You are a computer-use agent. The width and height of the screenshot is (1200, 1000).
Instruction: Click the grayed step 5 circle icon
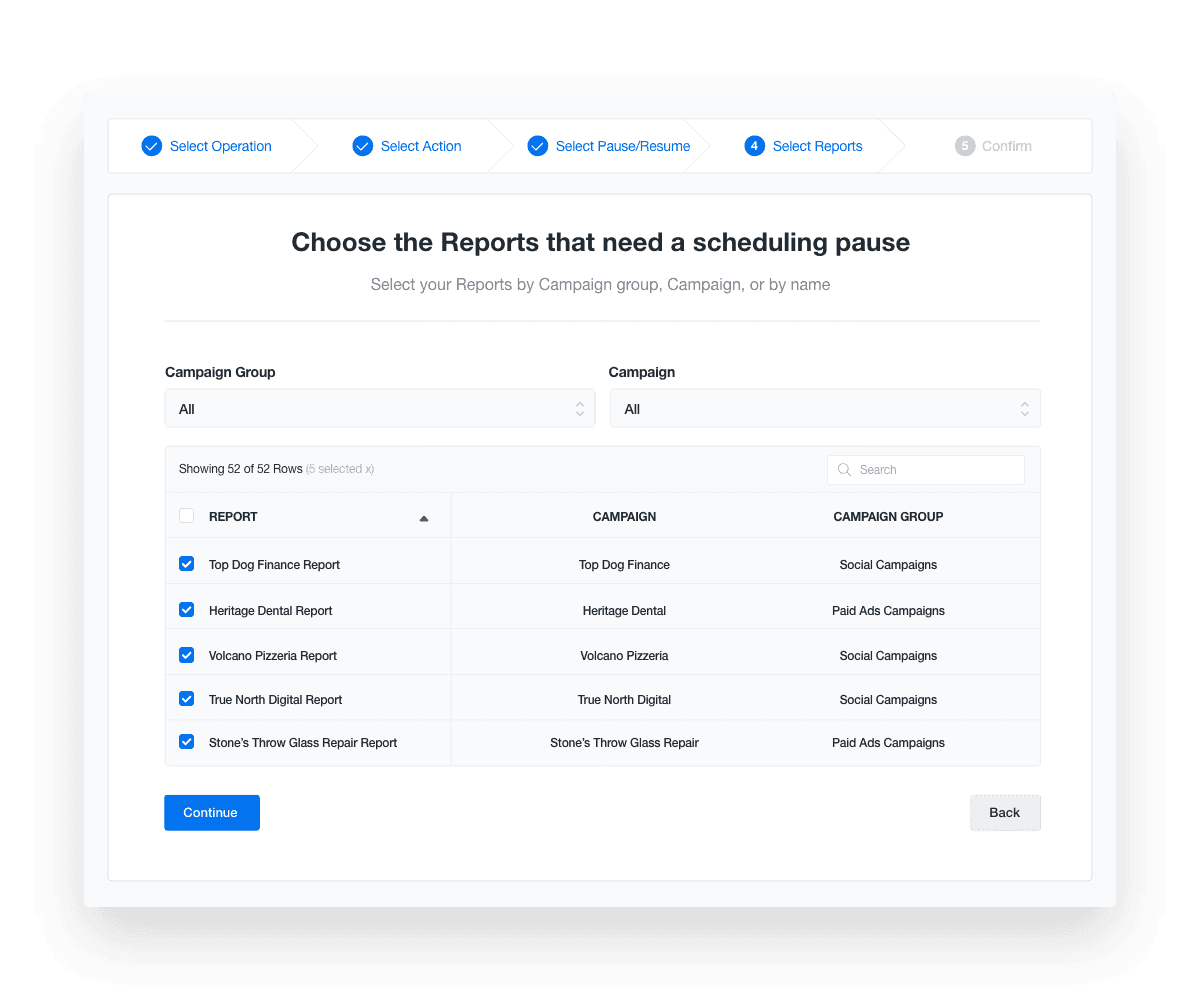point(965,146)
